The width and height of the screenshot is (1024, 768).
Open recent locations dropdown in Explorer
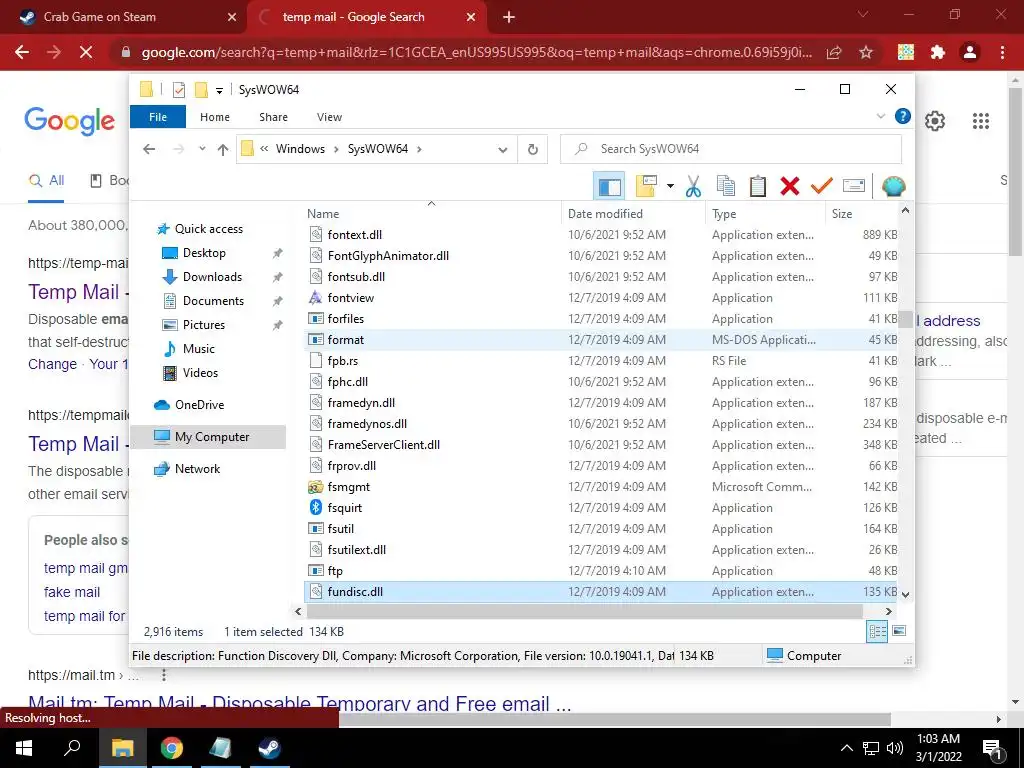(x=202, y=149)
